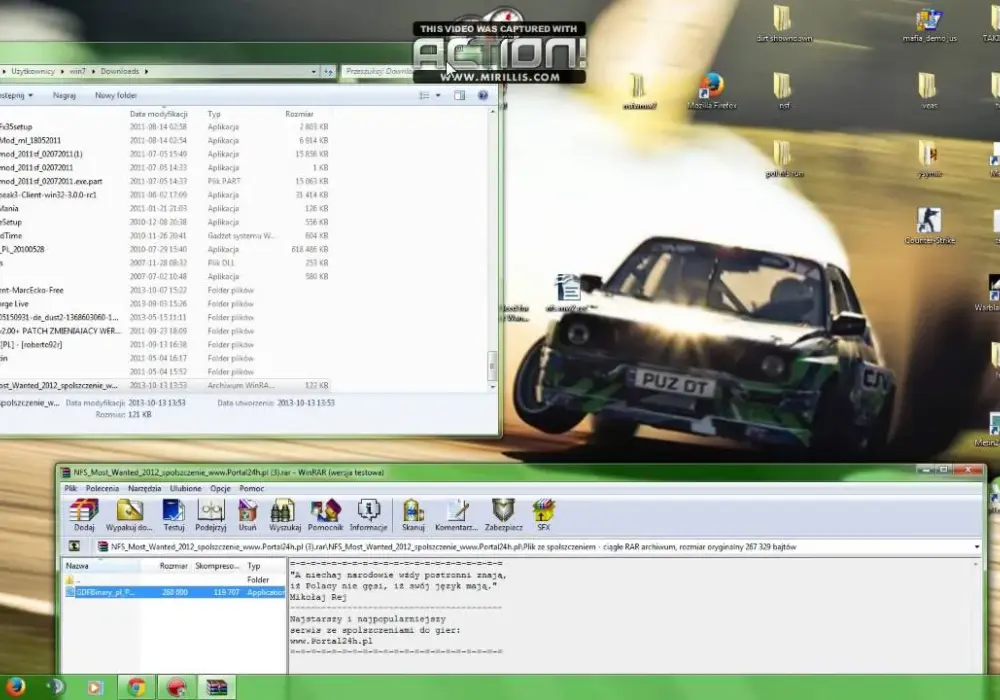Click the Nagraj button in Explorer

click(64, 96)
